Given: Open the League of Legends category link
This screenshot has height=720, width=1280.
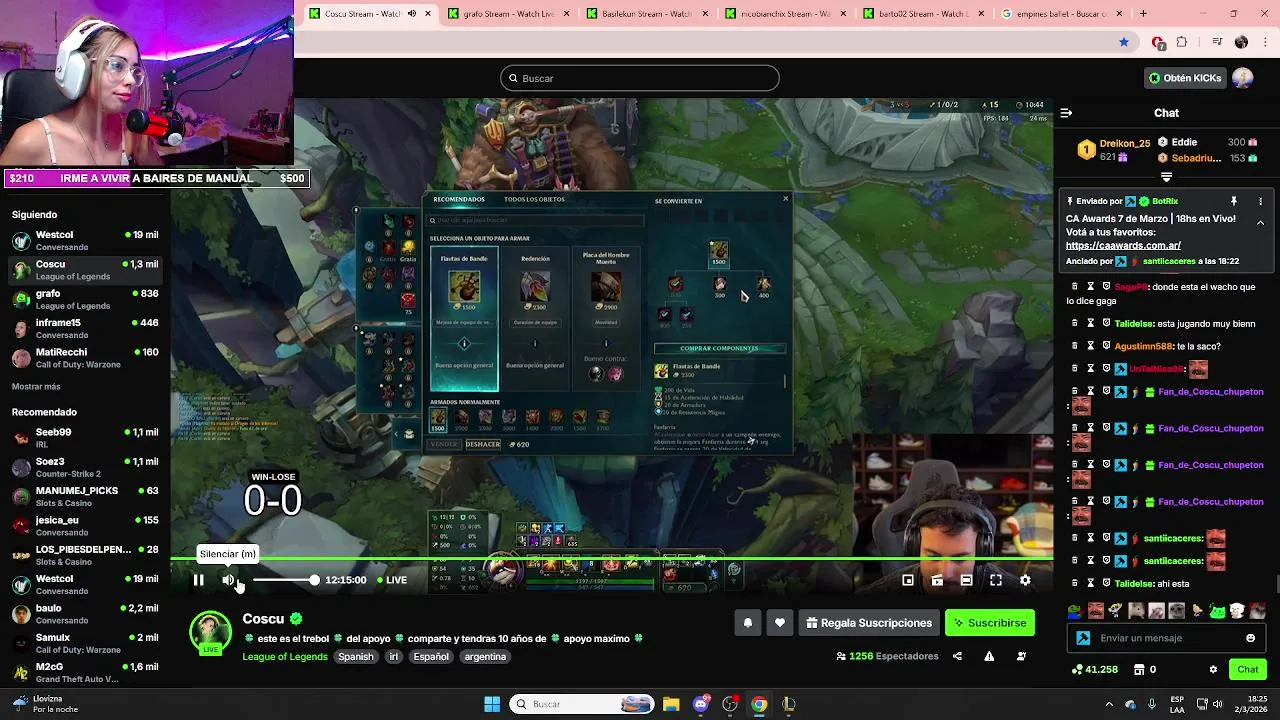Looking at the screenshot, I should (x=285, y=657).
